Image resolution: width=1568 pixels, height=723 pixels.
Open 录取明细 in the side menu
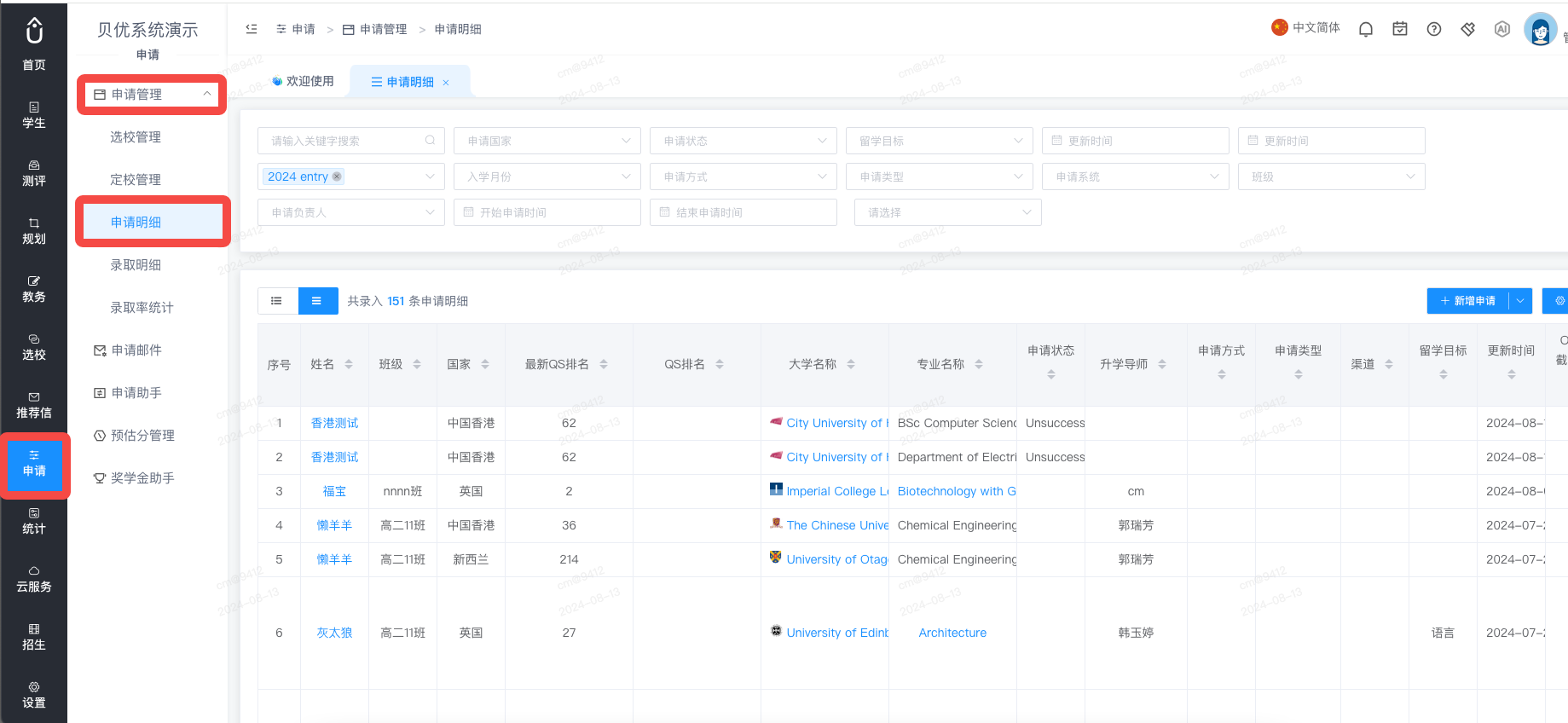[x=136, y=265]
